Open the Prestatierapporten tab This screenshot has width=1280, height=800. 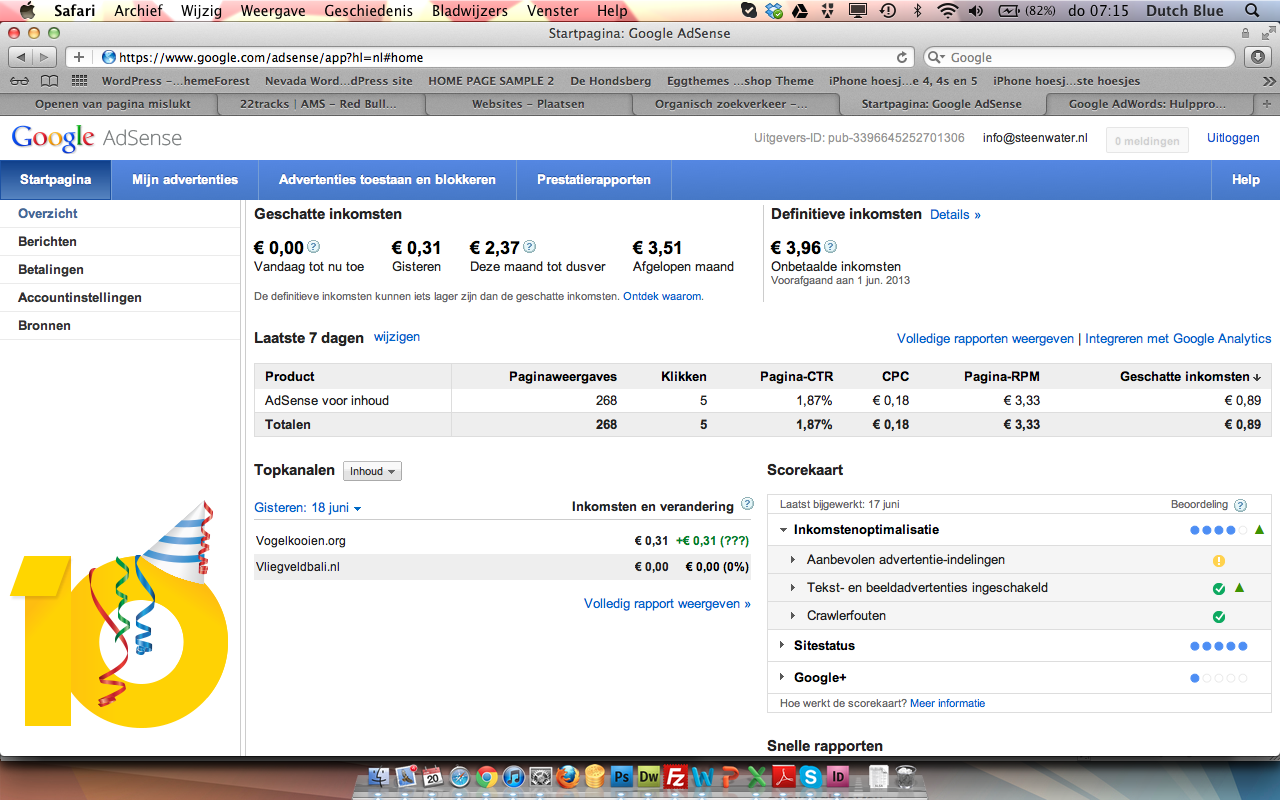point(594,180)
